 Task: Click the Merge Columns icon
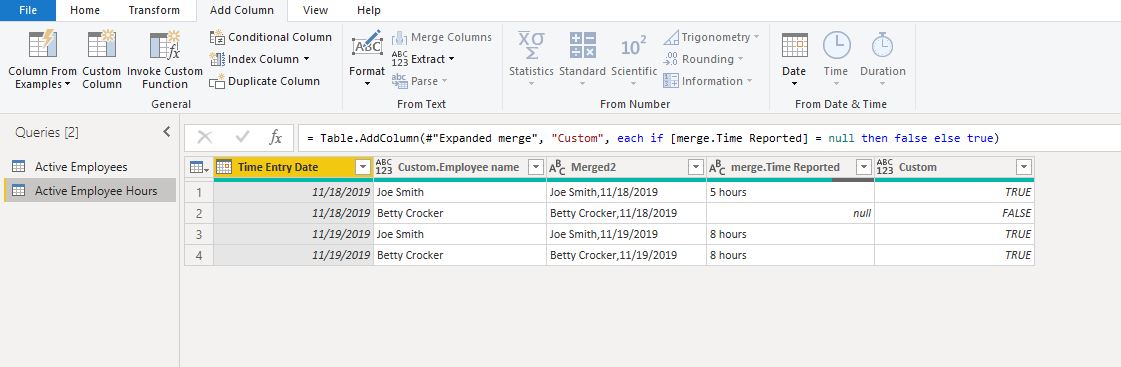tap(400, 37)
